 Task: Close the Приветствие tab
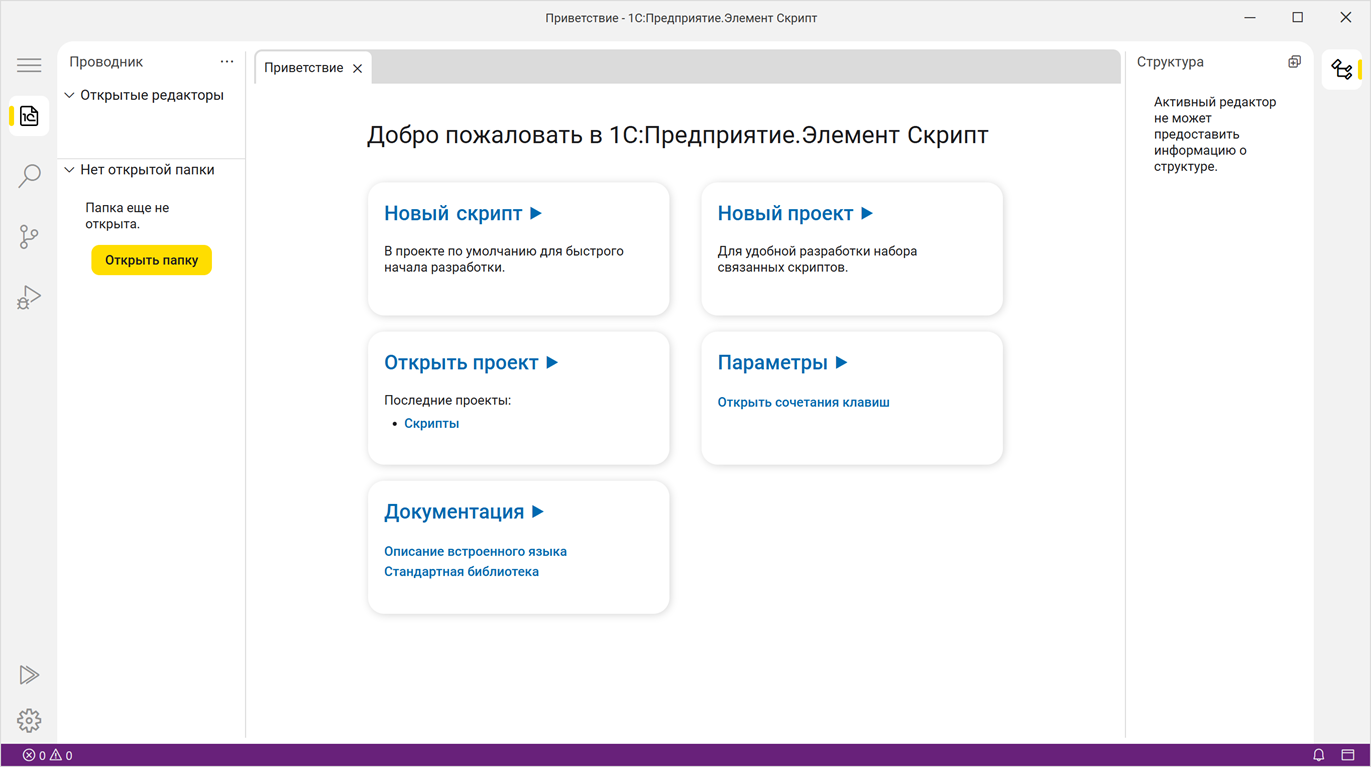358,67
